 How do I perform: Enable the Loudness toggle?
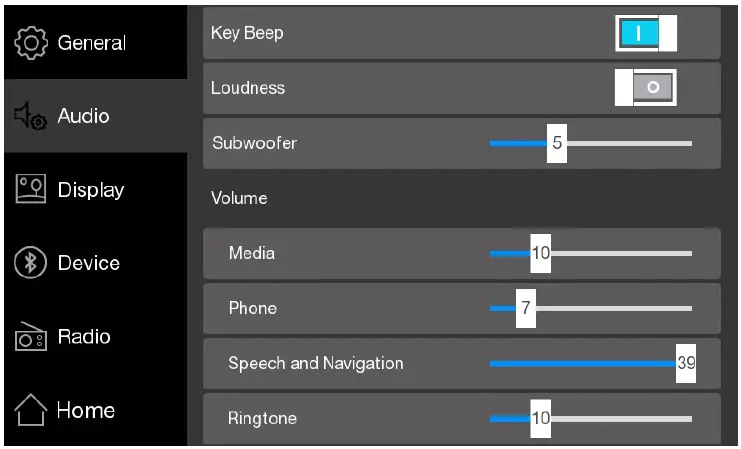tap(646, 88)
